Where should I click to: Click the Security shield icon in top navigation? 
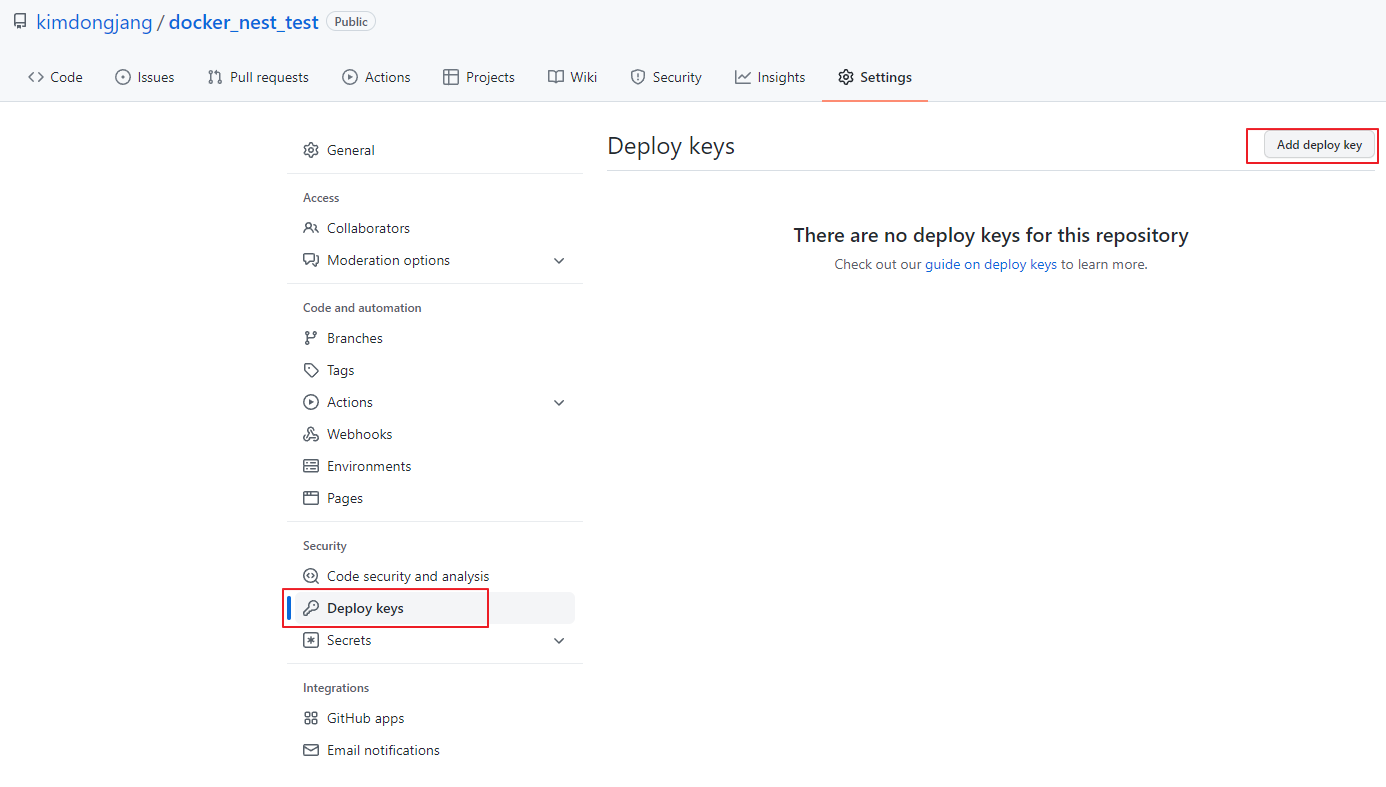(x=638, y=77)
